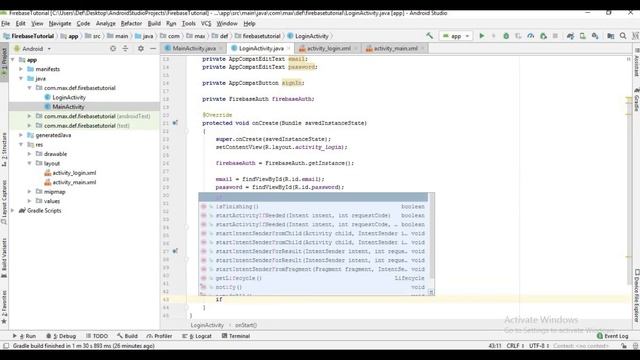640x360 pixels.
Task: Toggle the Build Variants side panel
Action: click(4, 258)
